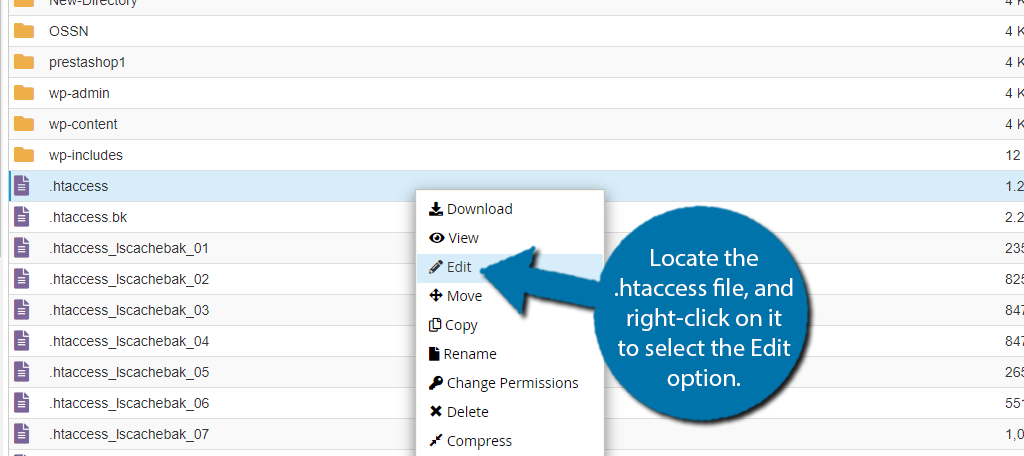Click the Download arrow icon in the menu
This screenshot has height=456, width=1024.
[436, 209]
